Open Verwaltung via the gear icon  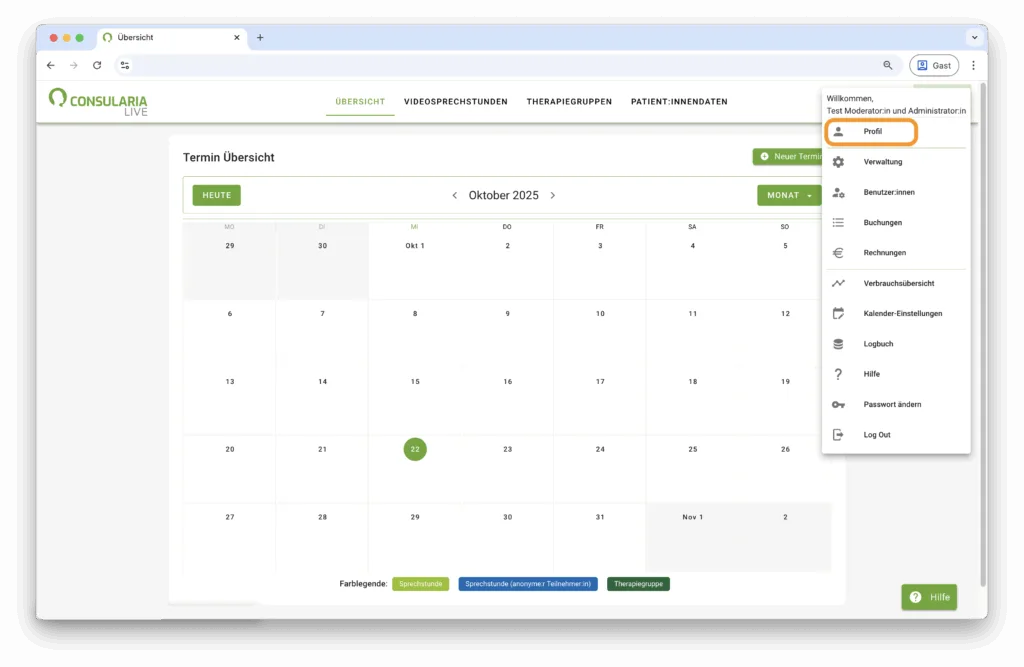(838, 162)
